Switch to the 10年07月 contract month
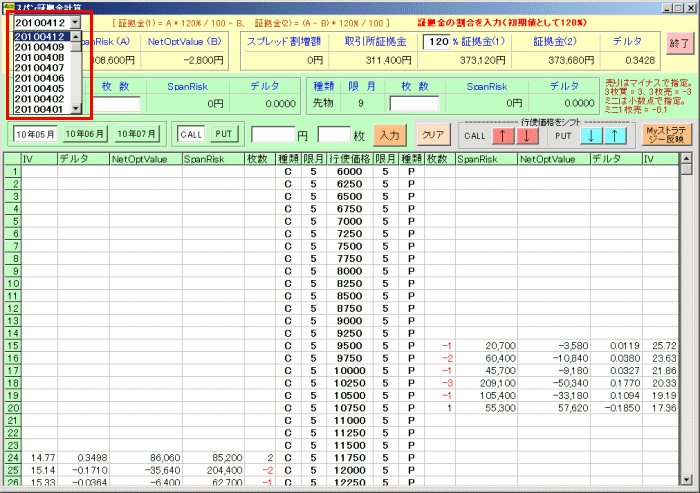This screenshot has height=493, width=700. pos(136,133)
